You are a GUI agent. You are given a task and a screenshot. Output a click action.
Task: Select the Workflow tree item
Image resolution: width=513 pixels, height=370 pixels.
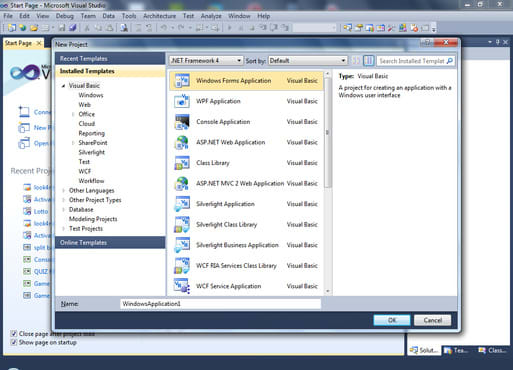[91, 181]
